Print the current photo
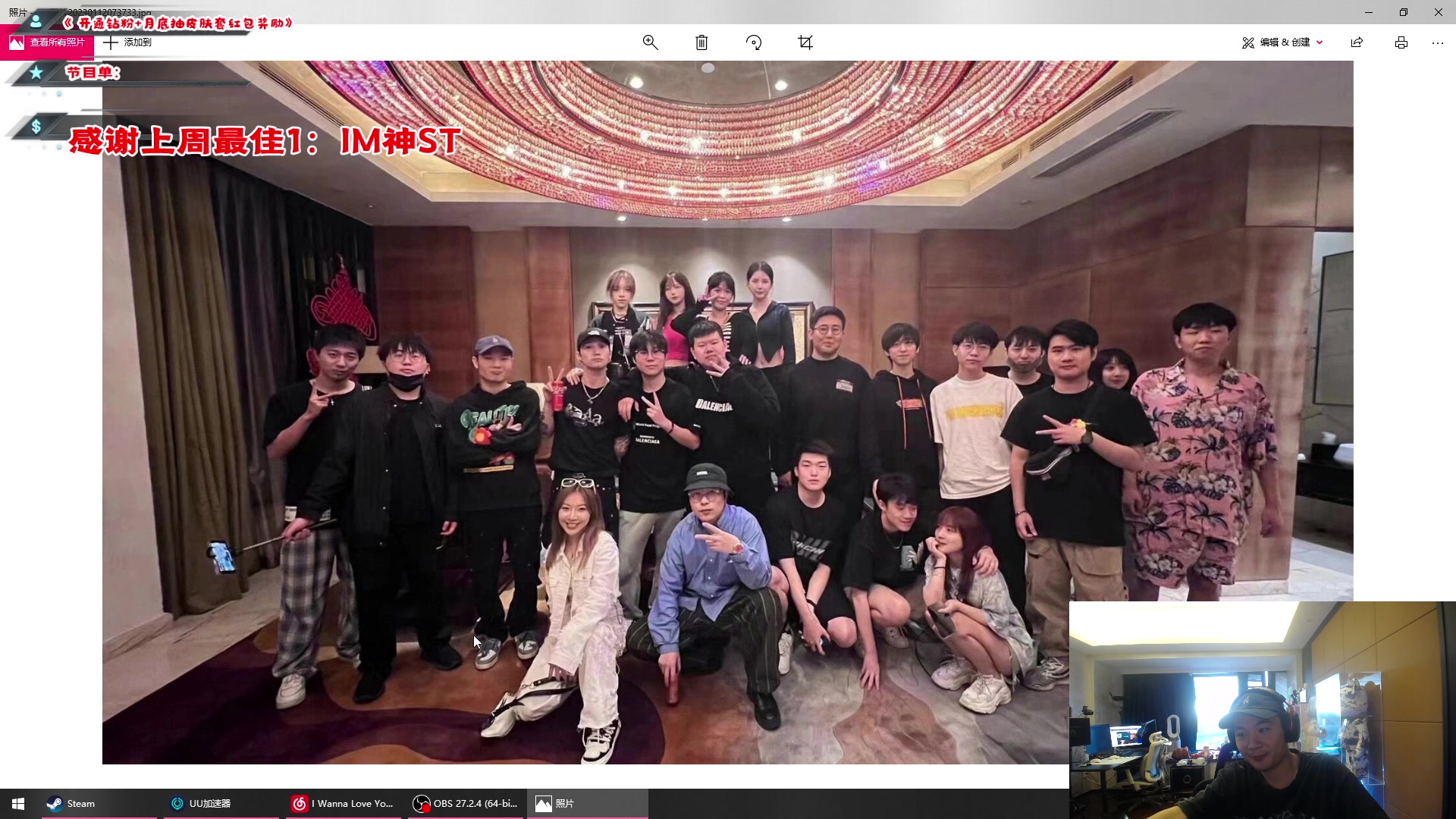The height and width of the screenshot is (819, 1456). coord(1401,42)
